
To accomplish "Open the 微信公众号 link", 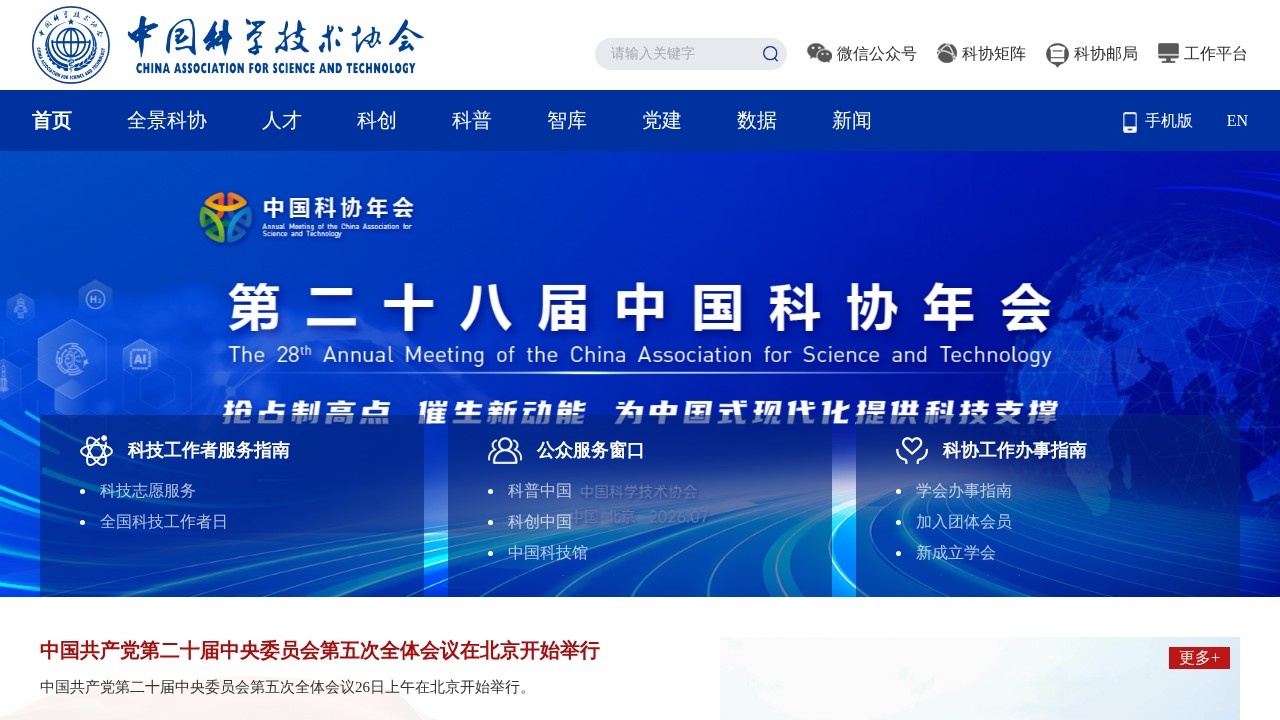I will tap(877, 54).
